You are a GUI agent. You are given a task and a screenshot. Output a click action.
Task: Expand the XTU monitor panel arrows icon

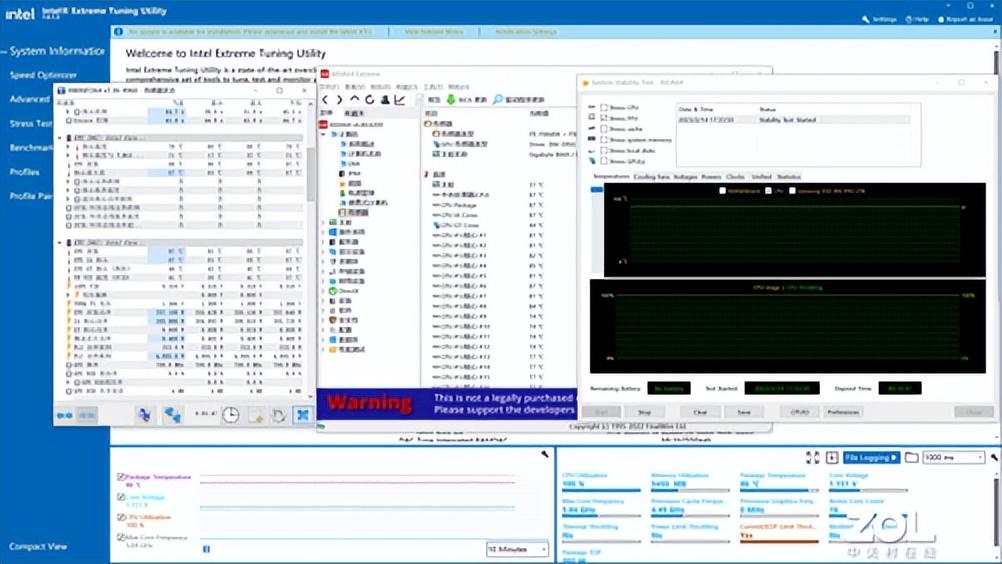click(813, 457)
